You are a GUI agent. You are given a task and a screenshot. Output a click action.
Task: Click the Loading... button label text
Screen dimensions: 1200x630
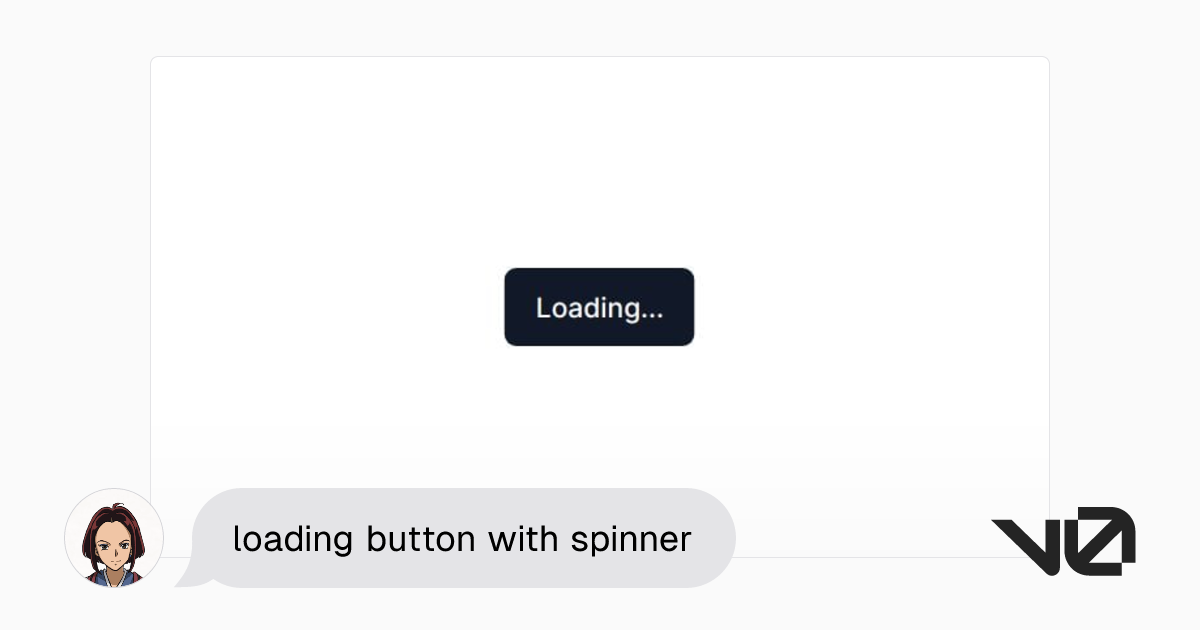tap(599, 307)
